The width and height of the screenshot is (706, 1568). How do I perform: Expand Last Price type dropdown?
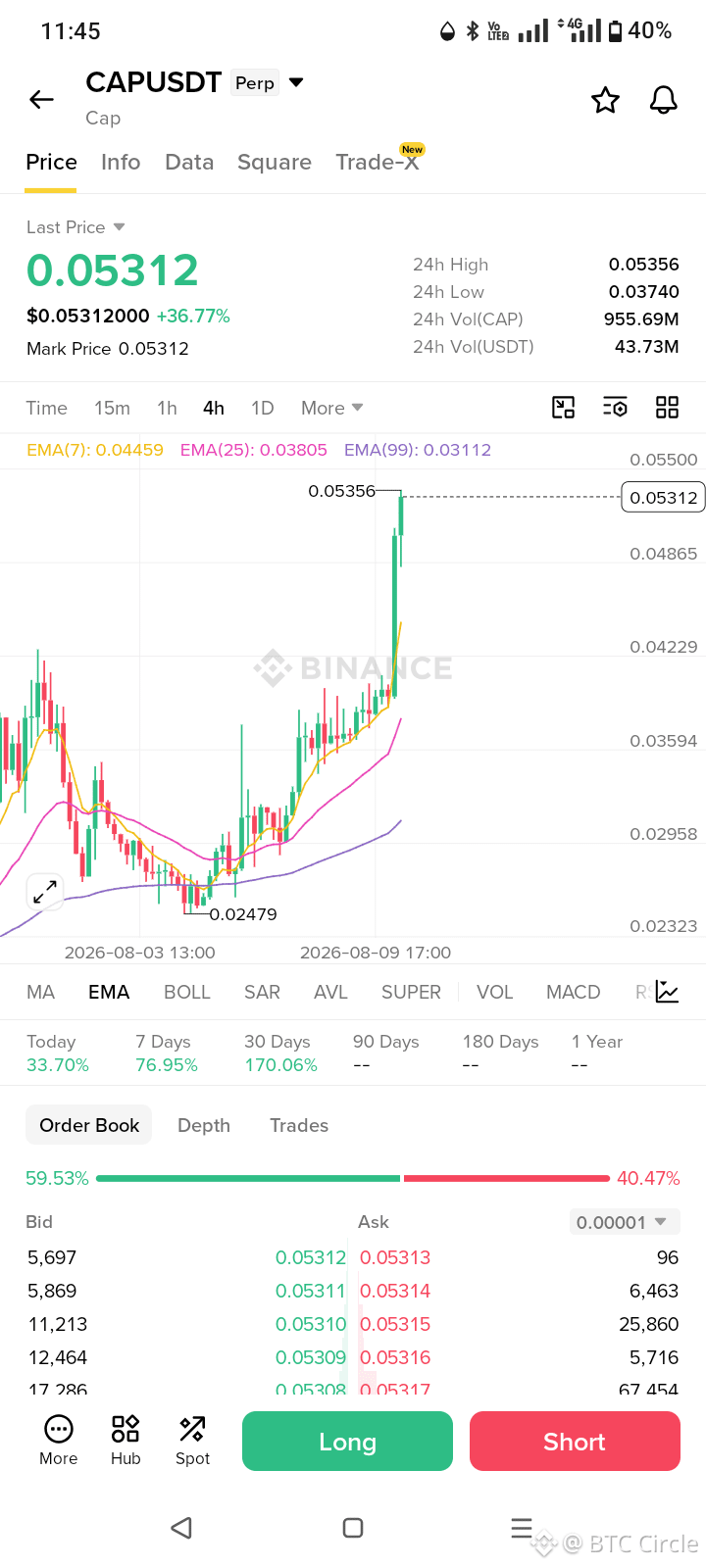pyautogui.click(x=119, y=226)
